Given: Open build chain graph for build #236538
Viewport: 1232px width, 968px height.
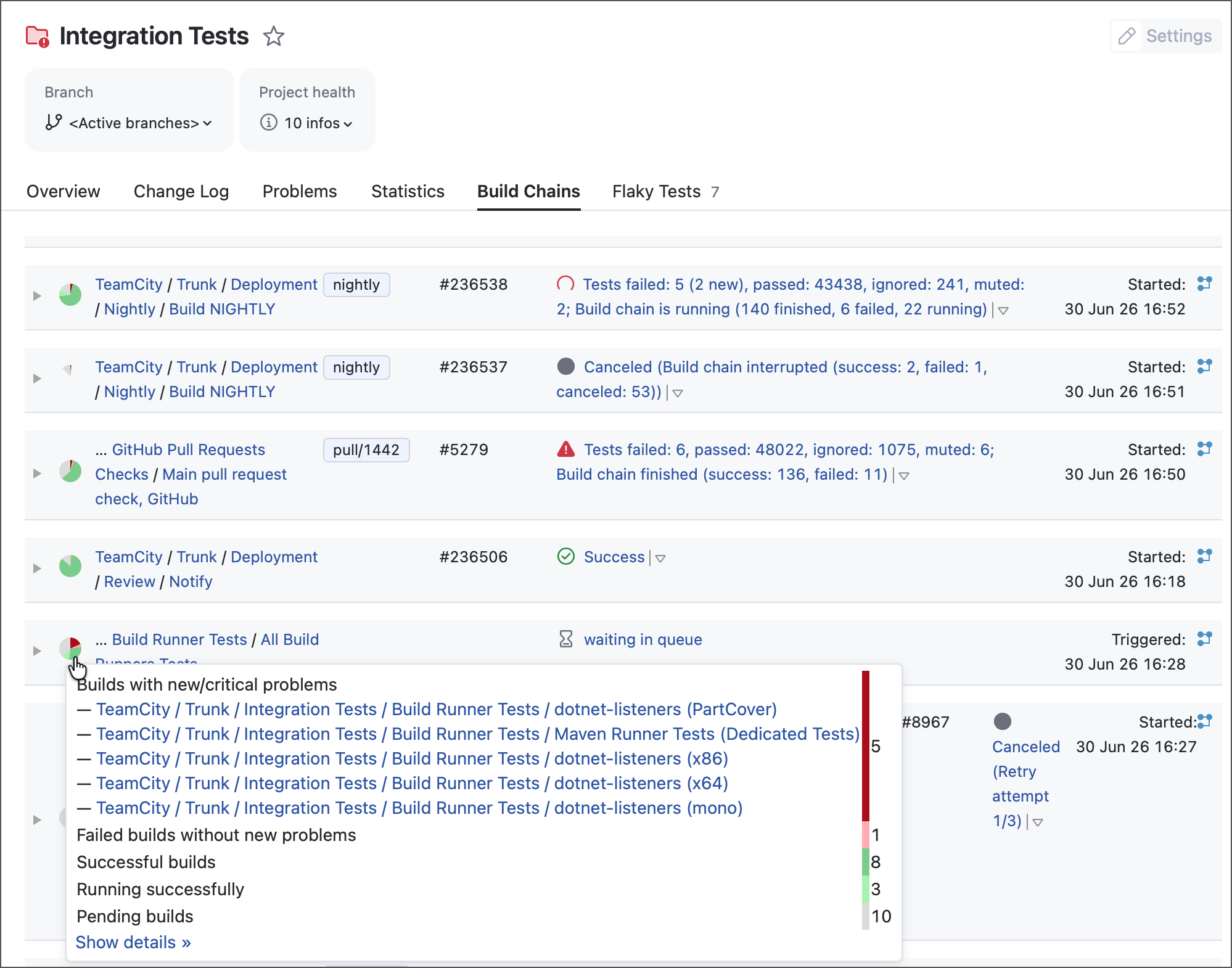Looking at the screenshot, I should (1204, 284).
